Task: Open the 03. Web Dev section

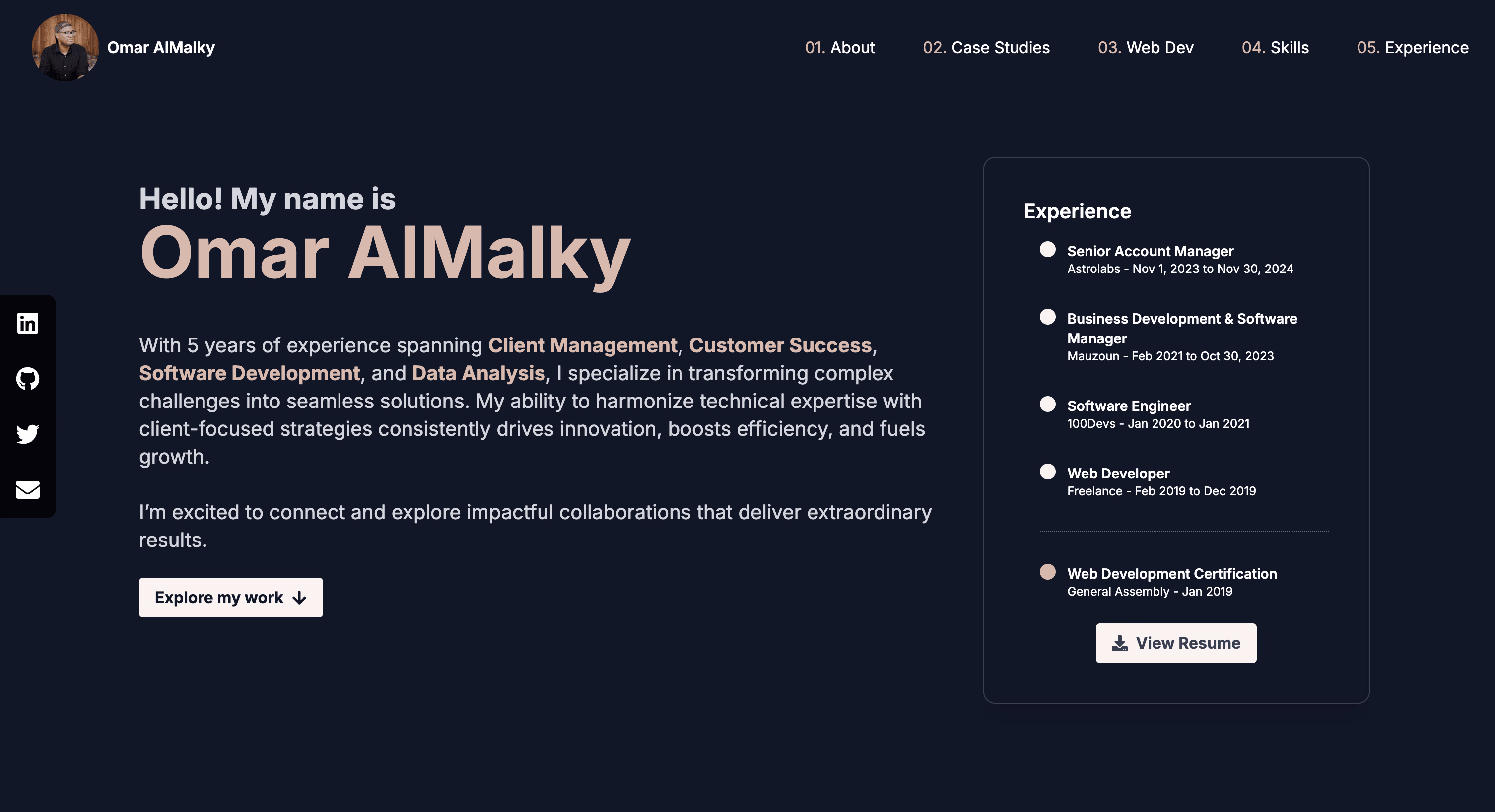Action: point(1145,48)
